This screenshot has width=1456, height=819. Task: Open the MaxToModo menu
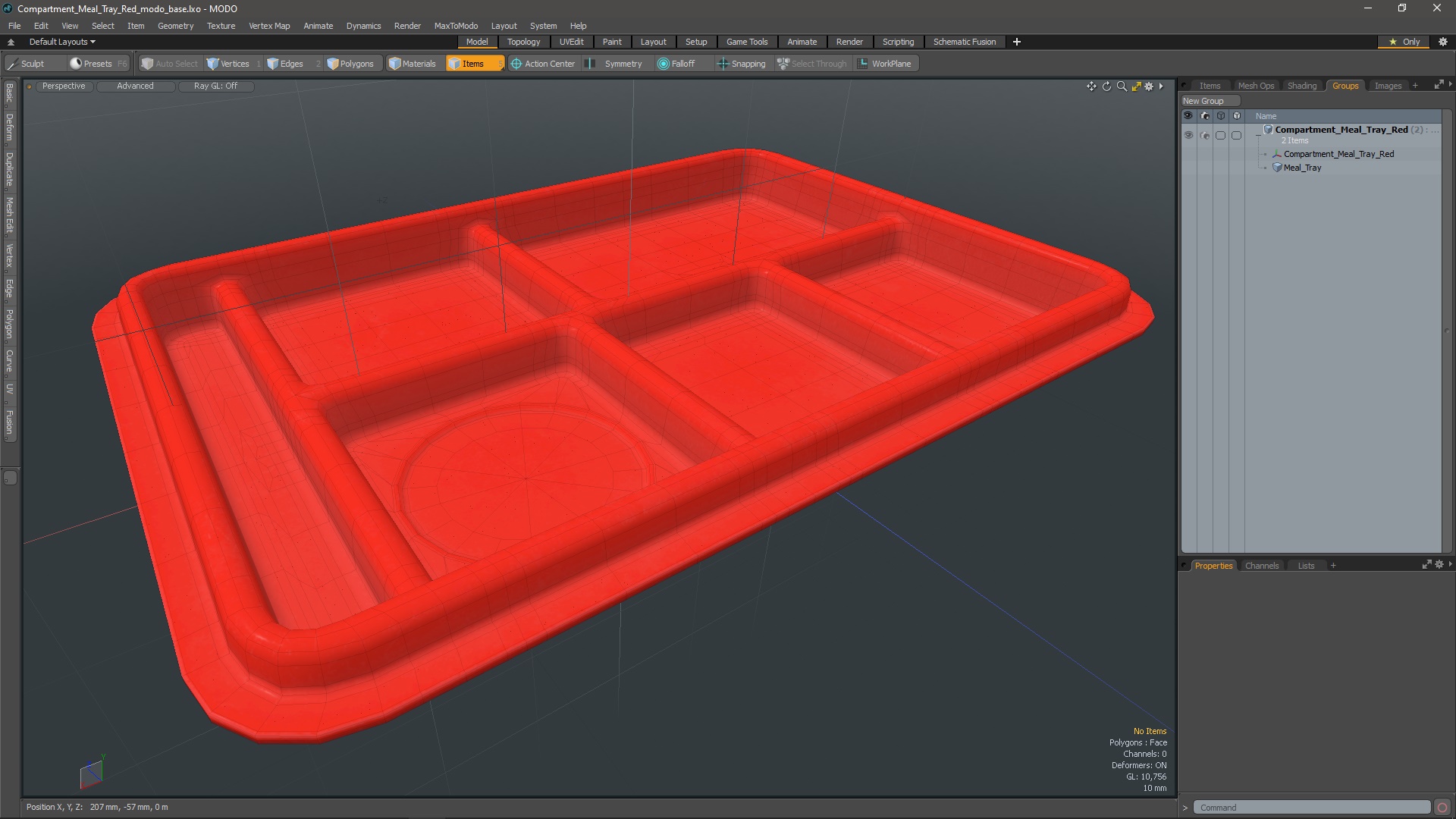(456, 26)
